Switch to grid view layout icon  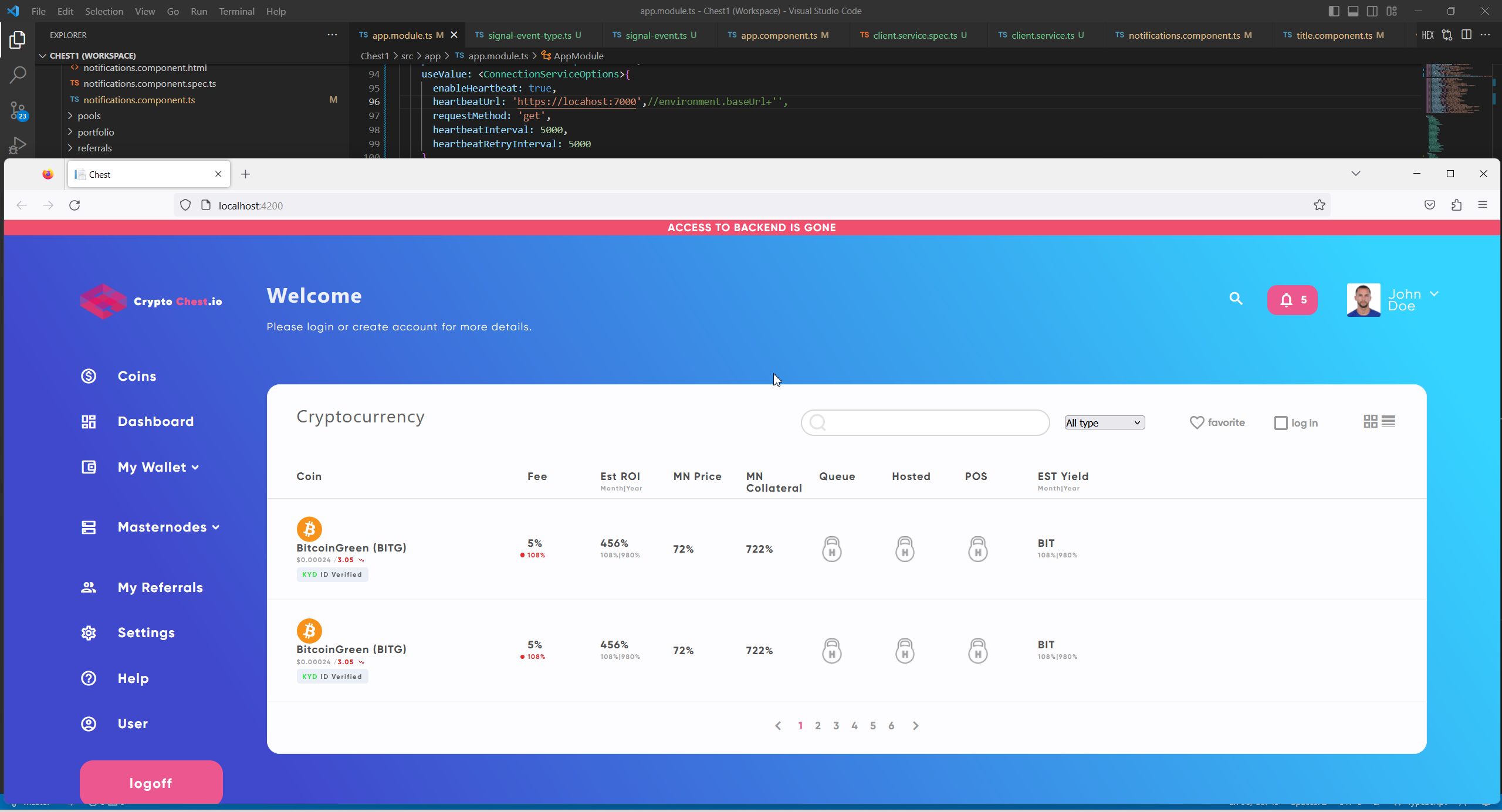pos(1370,421)
